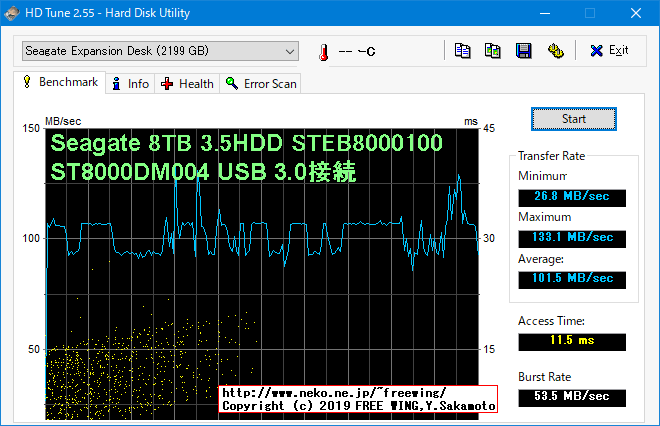Click the thermometer temperature icon
Screen dimensions: 660x426
[324, 52]
